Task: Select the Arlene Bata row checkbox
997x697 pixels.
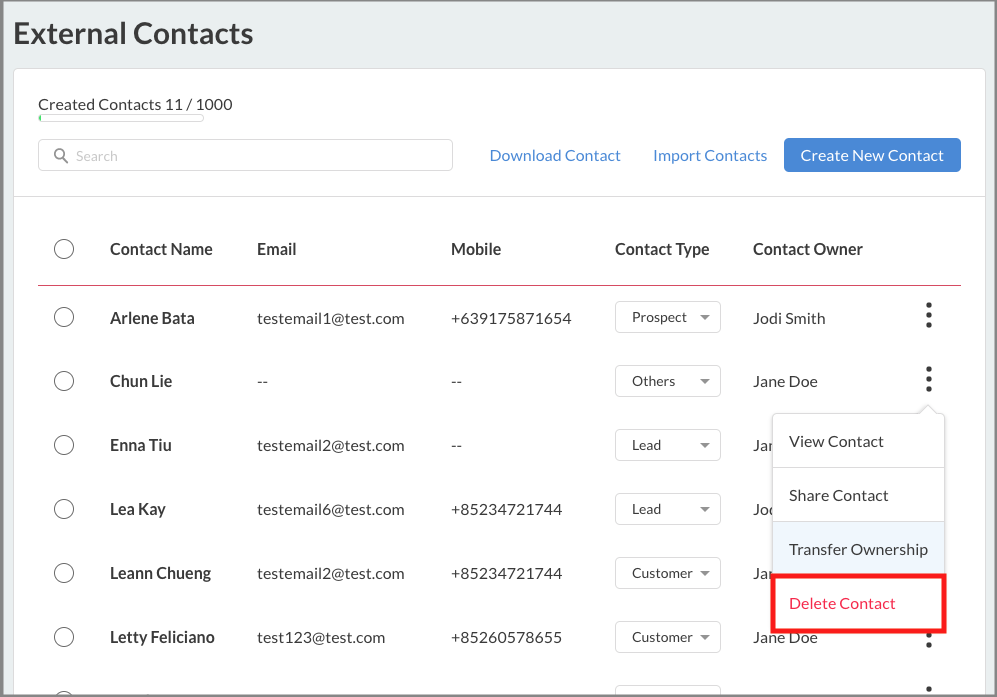Action: coord(64,317)
